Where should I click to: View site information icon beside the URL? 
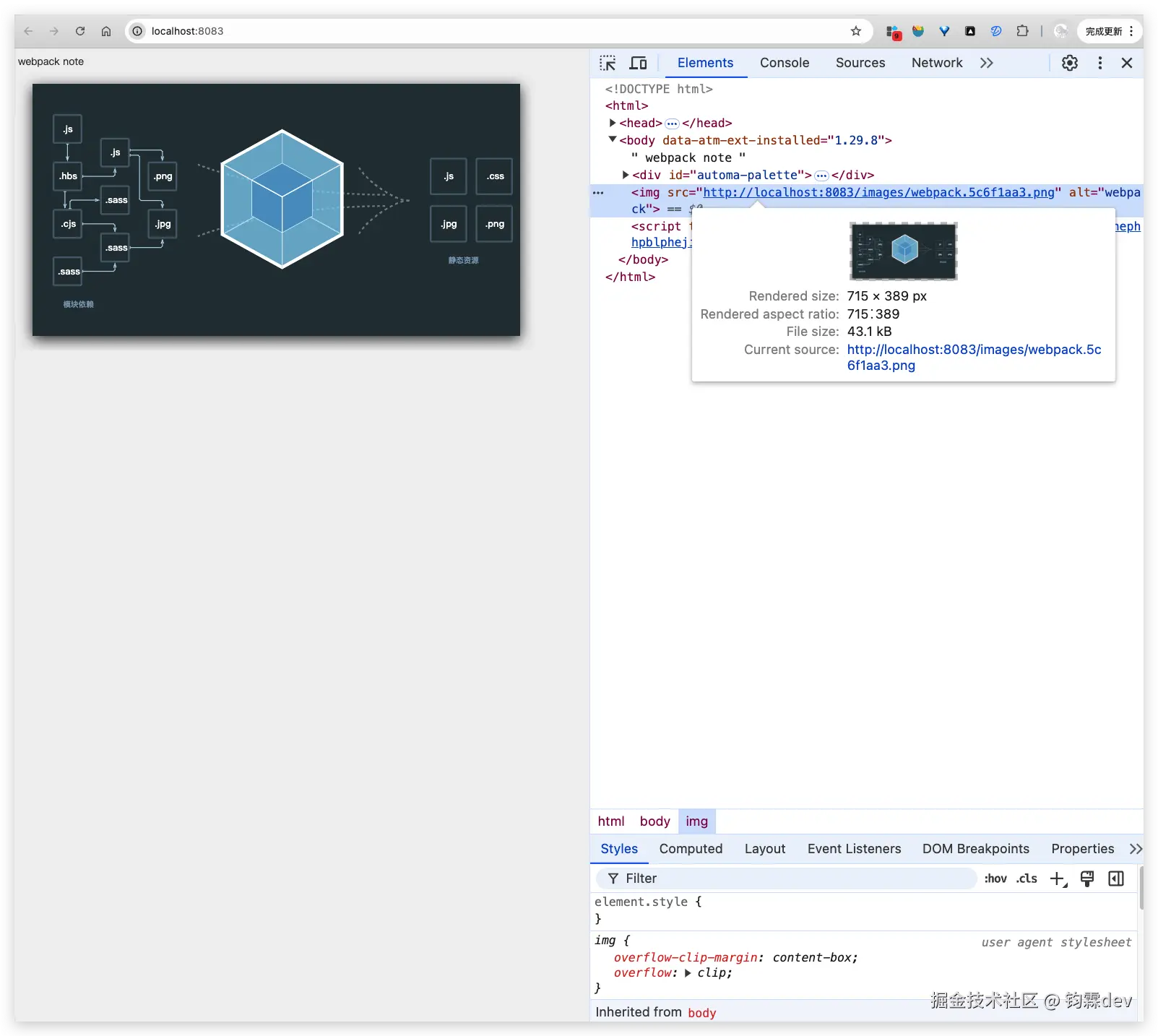click(x=137, y=31)
